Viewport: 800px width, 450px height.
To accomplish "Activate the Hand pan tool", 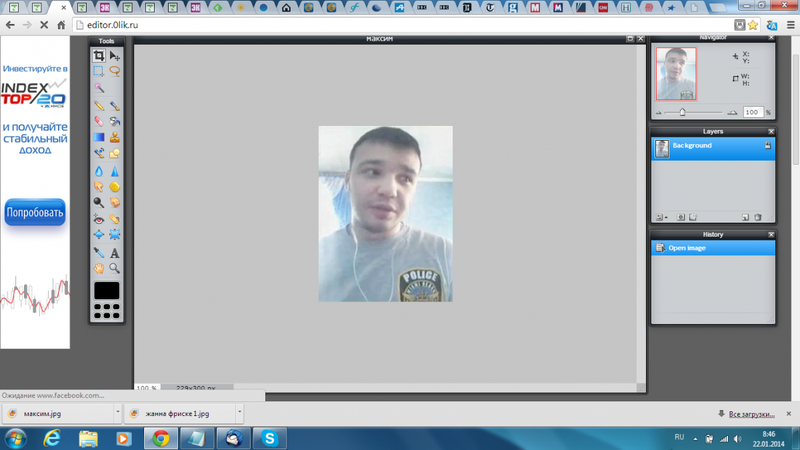I will (99, 268).
